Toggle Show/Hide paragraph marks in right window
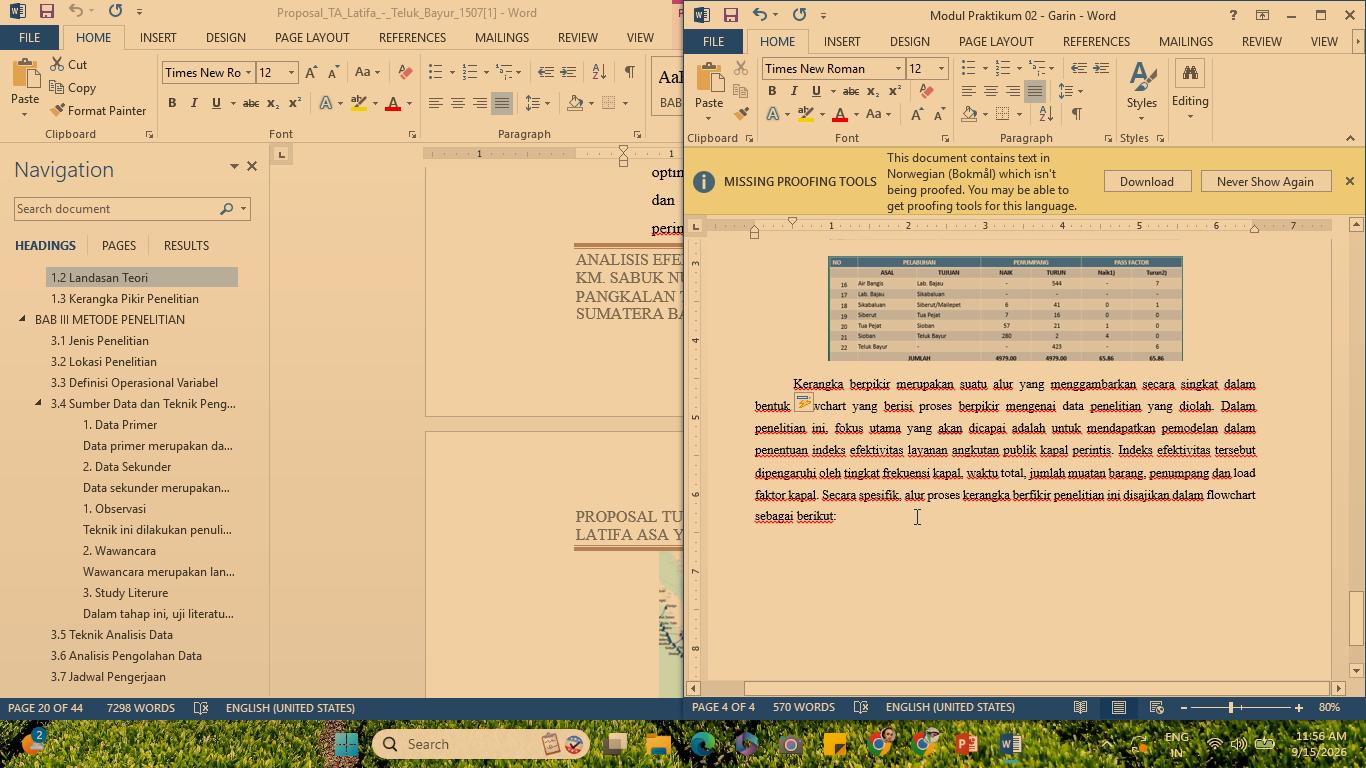 click(x=1077, y=114)
